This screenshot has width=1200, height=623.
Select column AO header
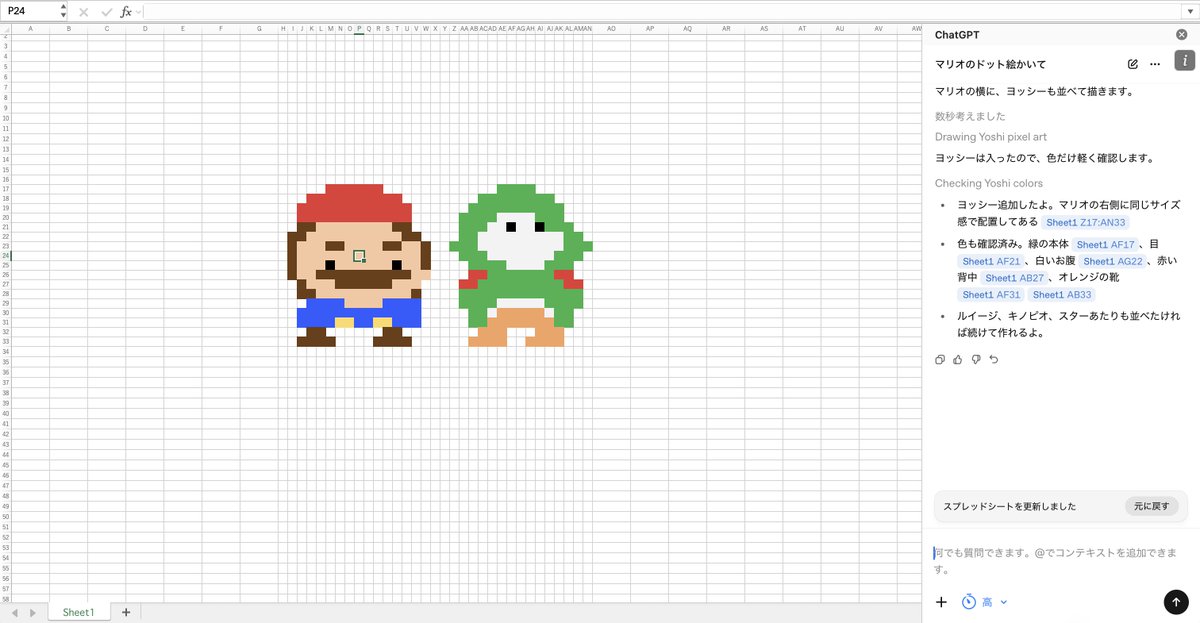pos(611,29)
